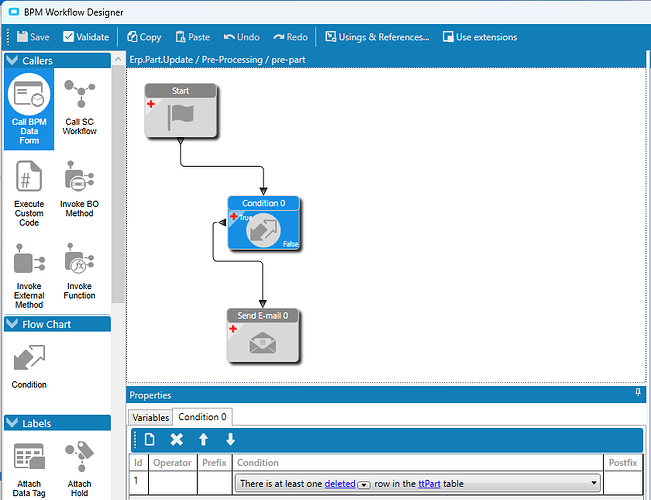The height and width of the screenshot is (500, 651).
Task: Collapse the Flow Chart section
Action: (x=12, y=324)
